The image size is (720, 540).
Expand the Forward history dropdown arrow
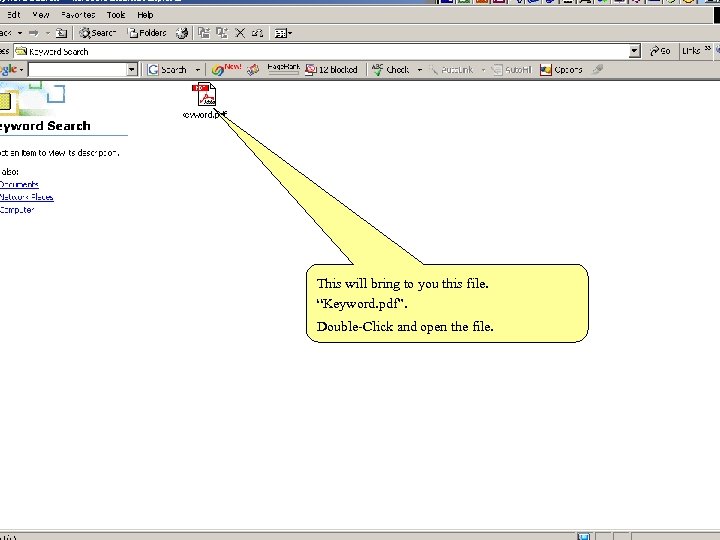(x=48, y=33)
